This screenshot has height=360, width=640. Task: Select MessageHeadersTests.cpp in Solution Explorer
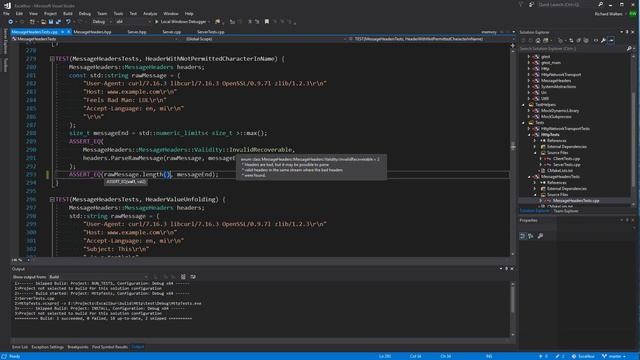576,201
